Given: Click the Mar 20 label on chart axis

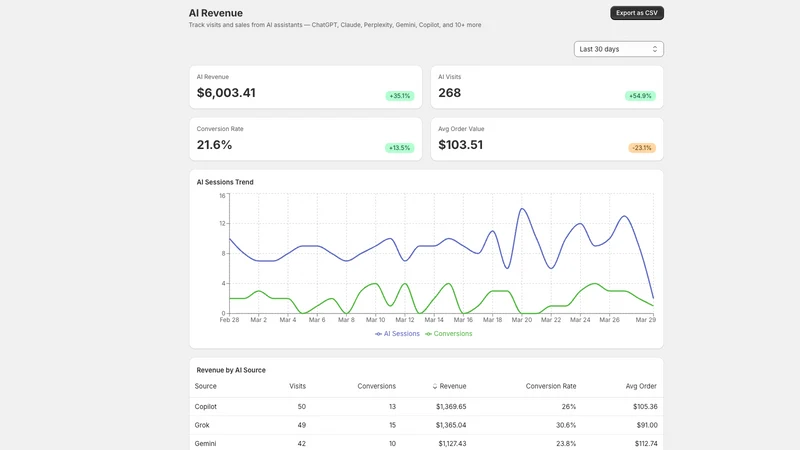Looking at the screenshot, I should pos(521,320).
